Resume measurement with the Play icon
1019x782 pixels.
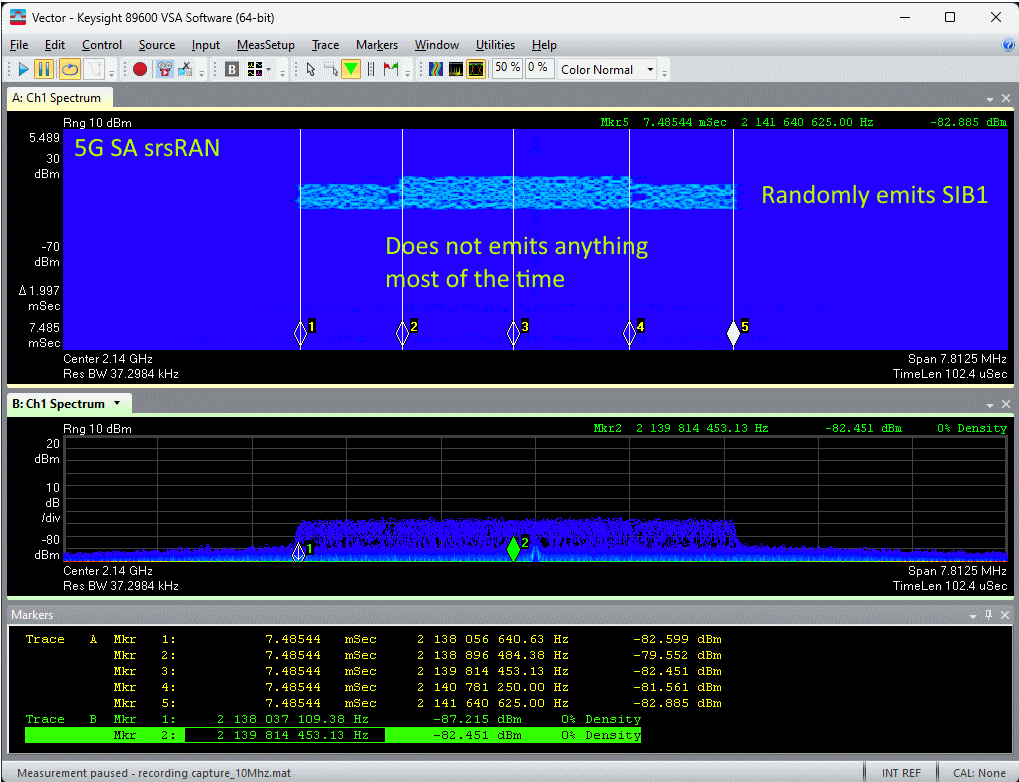point(24,69)
